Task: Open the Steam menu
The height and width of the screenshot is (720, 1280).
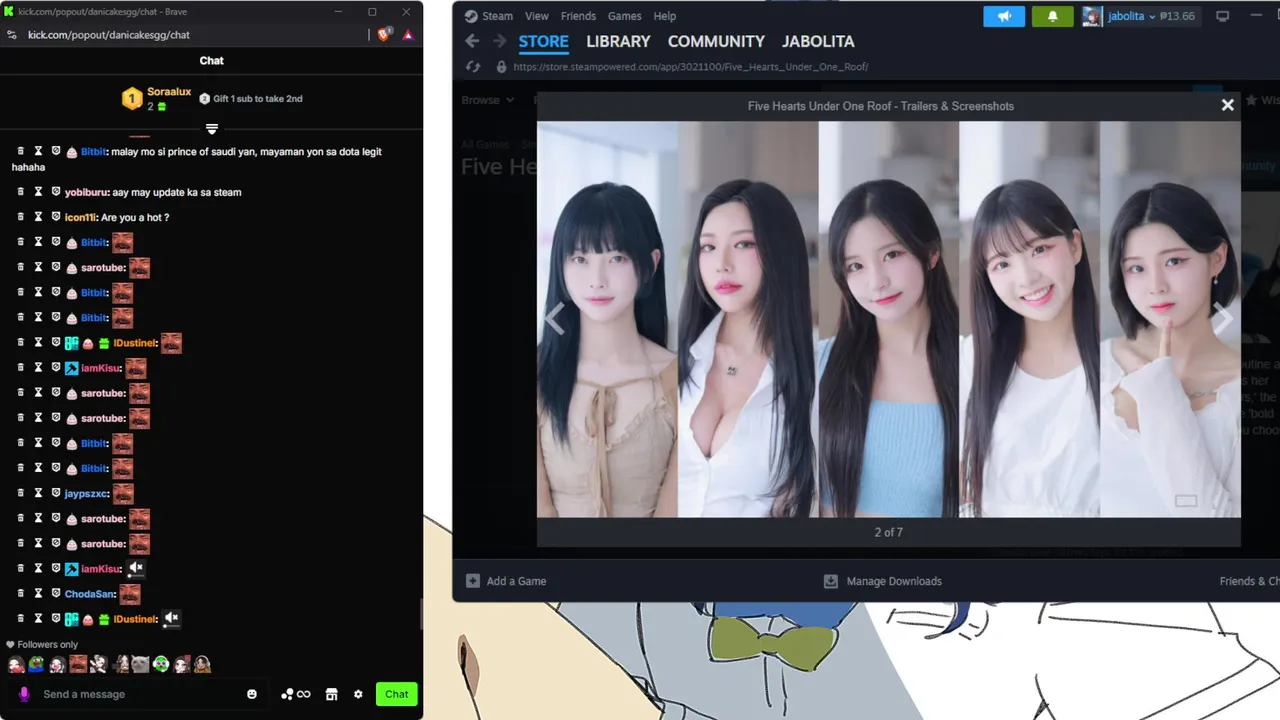Action: pyautogui.click(x=488, y=16)
